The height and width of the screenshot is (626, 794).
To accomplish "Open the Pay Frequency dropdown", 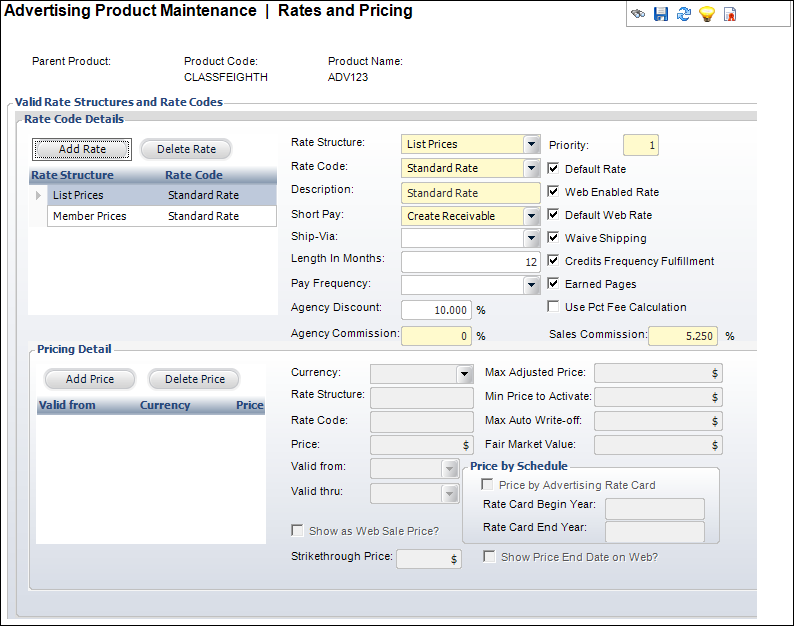I will point(531,285).
